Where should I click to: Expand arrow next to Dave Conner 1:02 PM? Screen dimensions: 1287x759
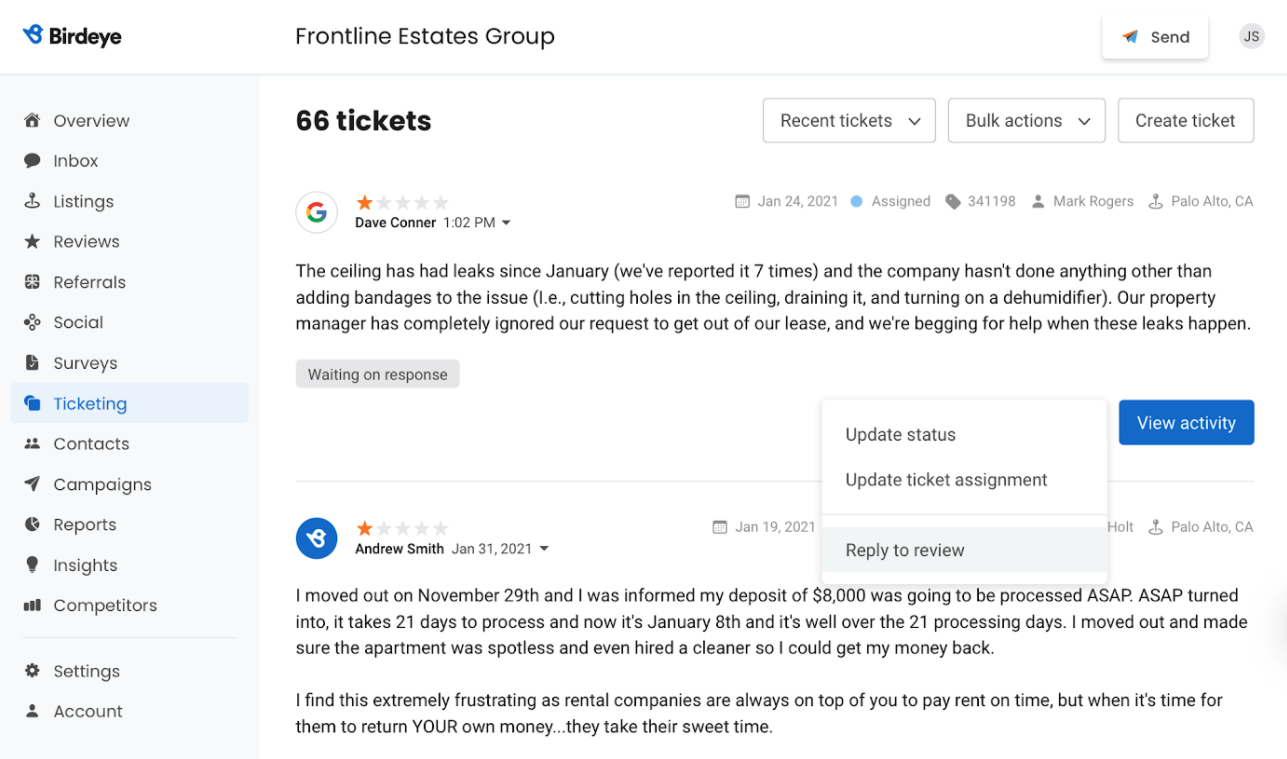[x=506, y=223]
